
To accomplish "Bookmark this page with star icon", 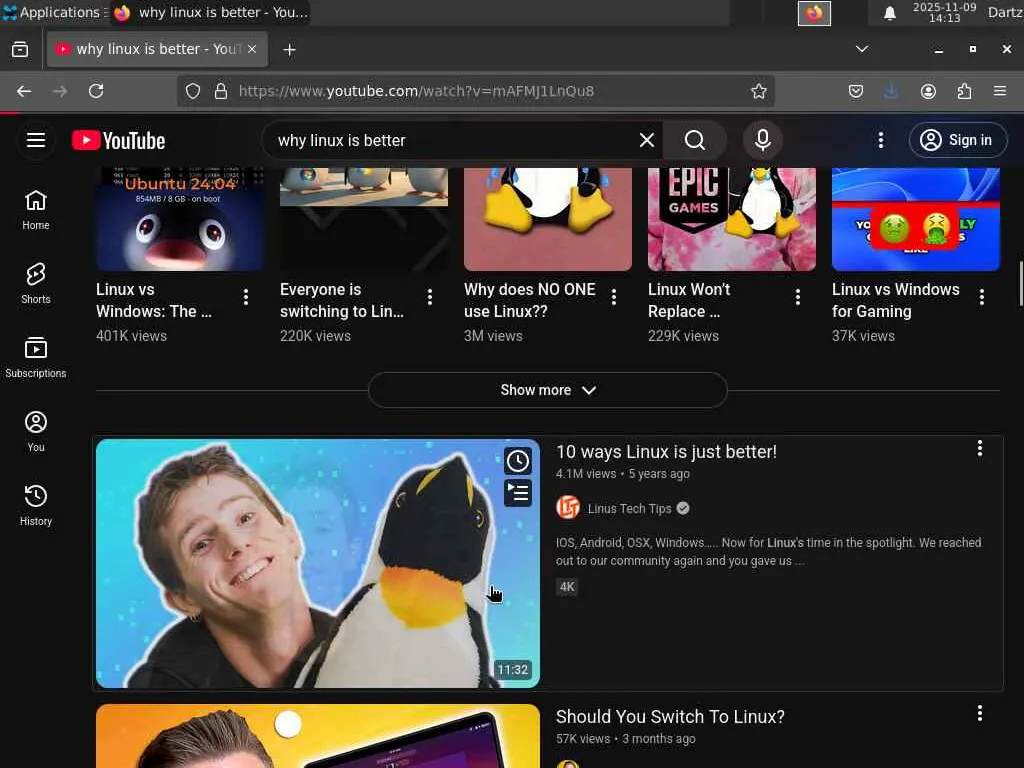I will coord(758,91).
